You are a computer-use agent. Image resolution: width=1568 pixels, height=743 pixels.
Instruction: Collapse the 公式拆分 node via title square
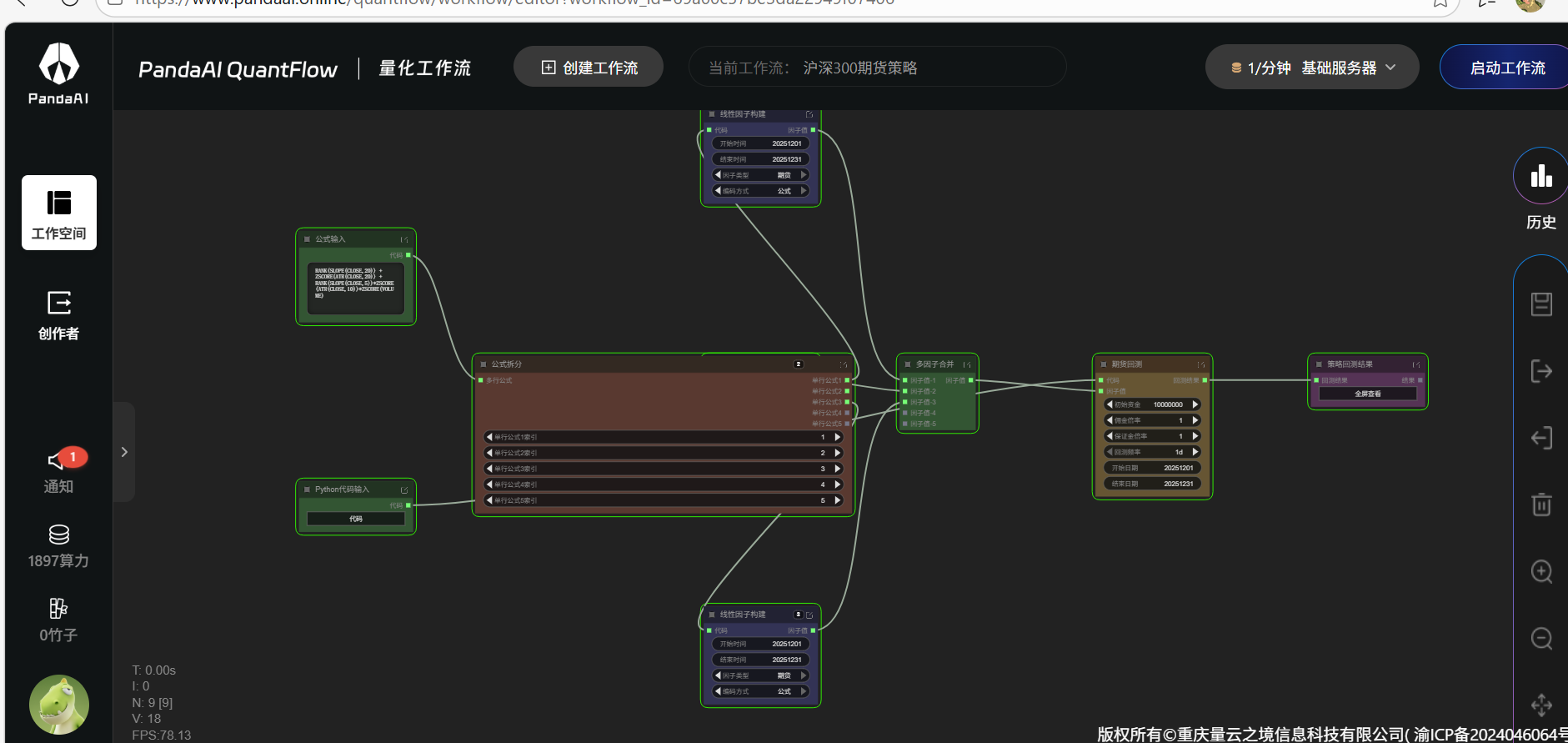(483, 364)
